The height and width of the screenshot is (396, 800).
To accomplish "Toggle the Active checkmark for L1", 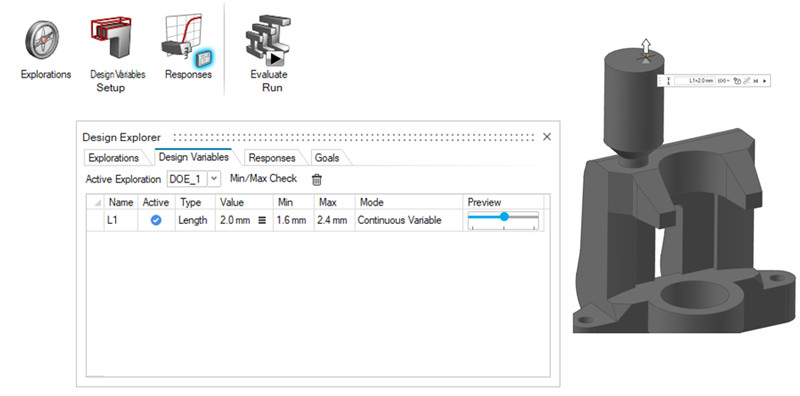I will [x=156, y=220].
